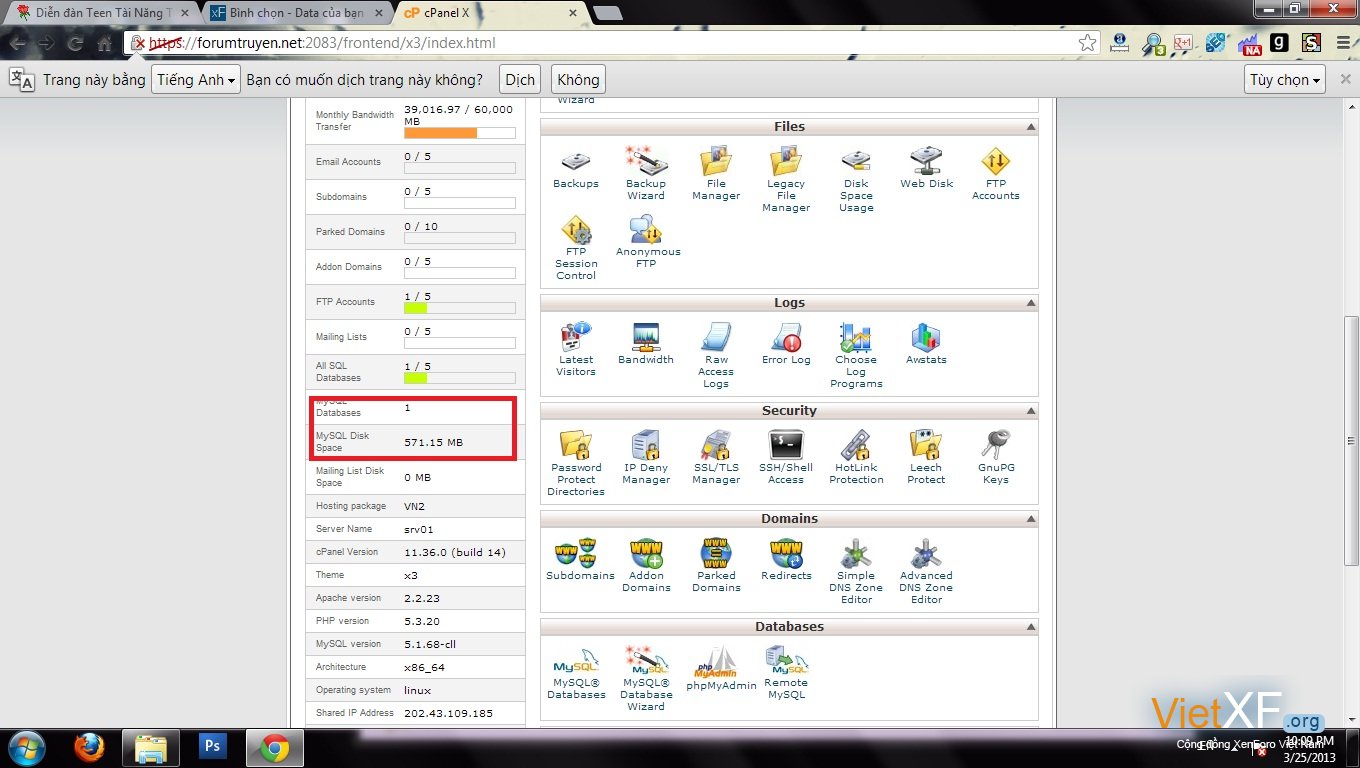Open the Tùy chọn options dropdown
The height and width of the screenshot is (768, 1360).
[x=1286, y=80]
